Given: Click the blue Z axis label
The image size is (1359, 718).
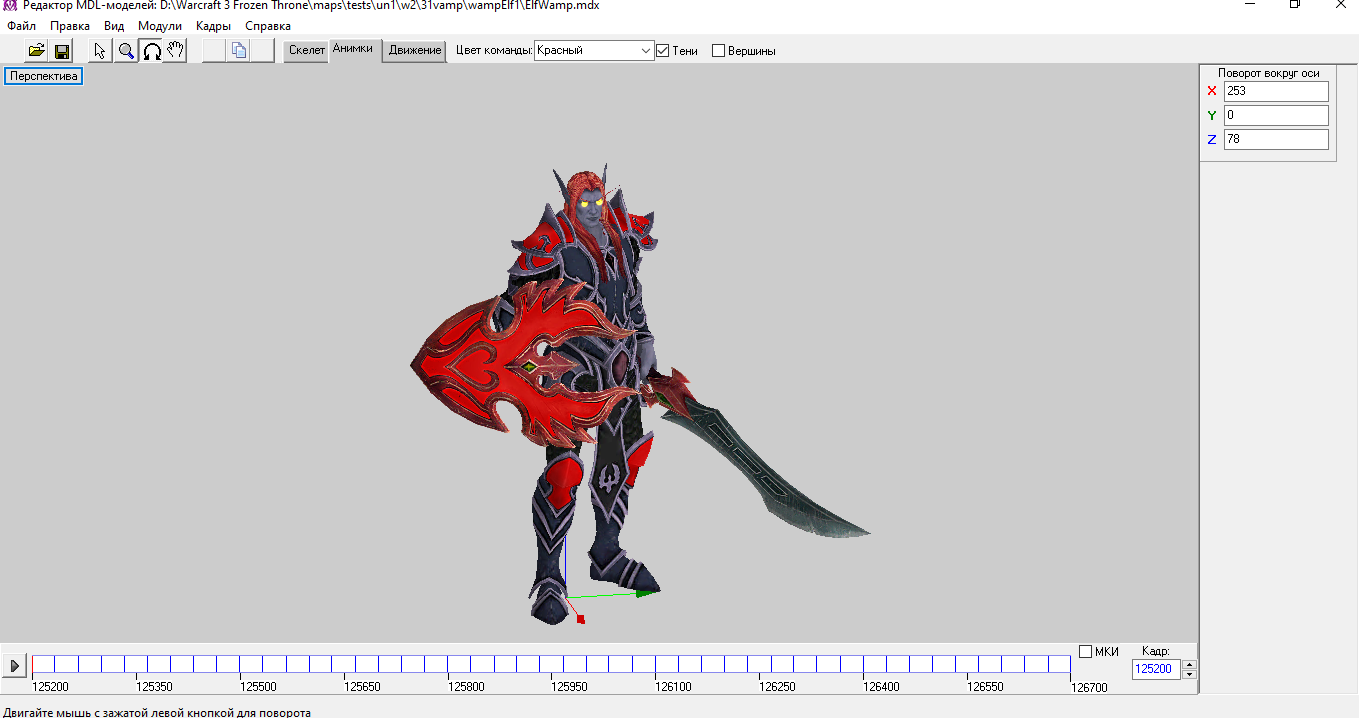Looking at the screenshot, I should coord(1212,140).
